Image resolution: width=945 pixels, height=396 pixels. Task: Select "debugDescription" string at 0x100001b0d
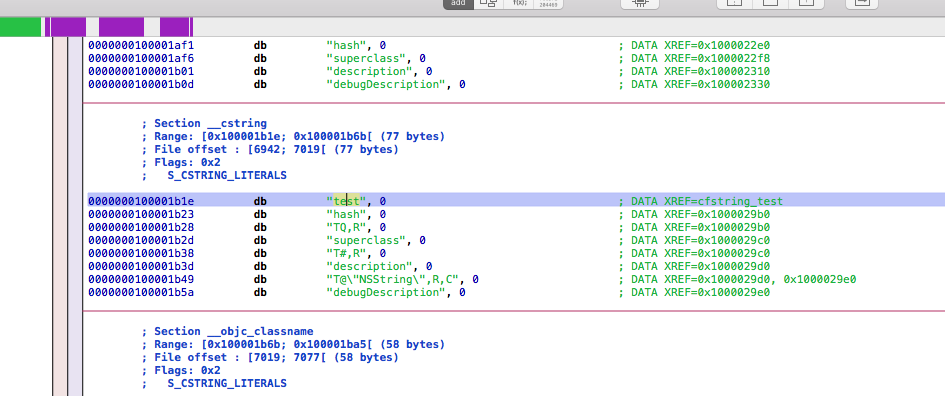pyautogui.click(x=386, y=84)
